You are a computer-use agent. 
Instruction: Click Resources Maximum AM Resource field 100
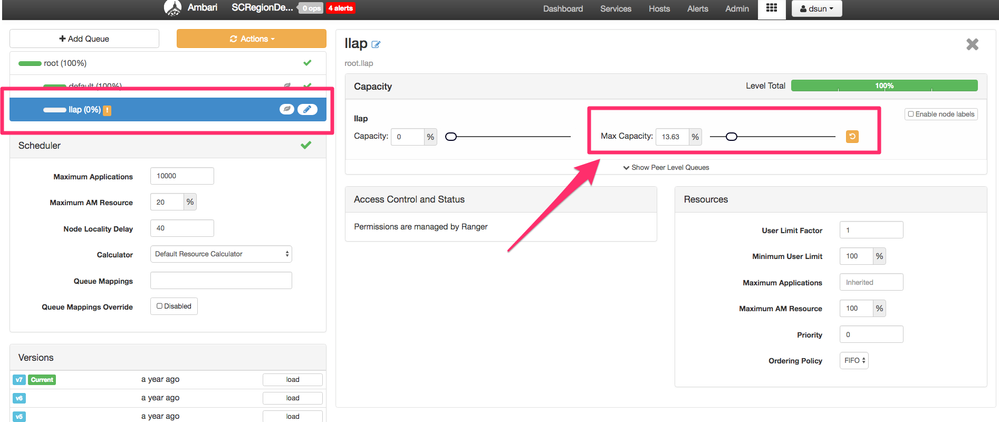coord(856,309)
